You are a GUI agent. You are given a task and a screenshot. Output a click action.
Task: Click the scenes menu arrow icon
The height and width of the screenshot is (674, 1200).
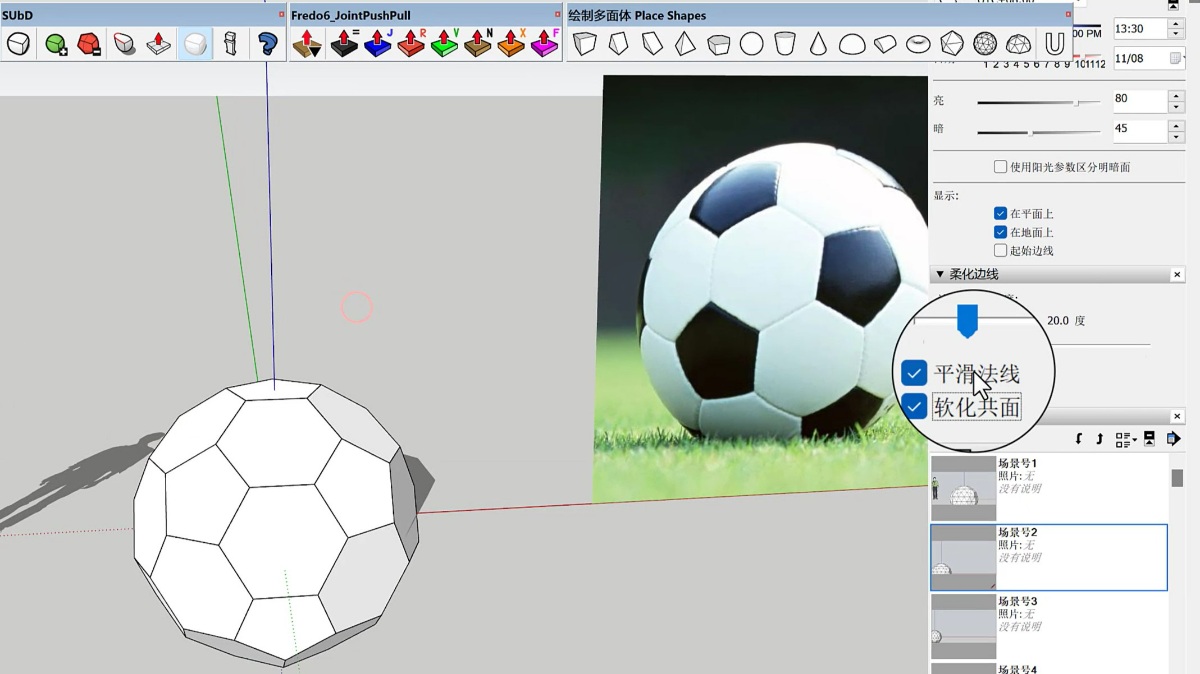pos(1174,439)
